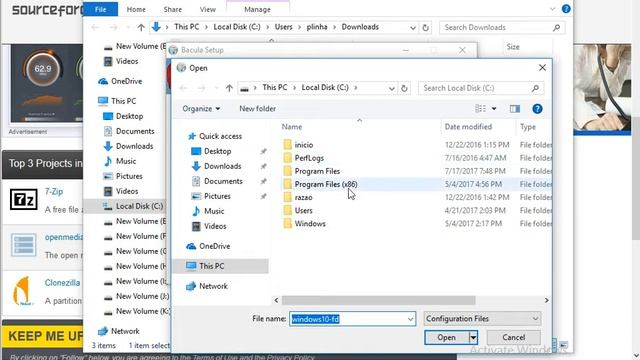Select the Program Files (x86) folder
This screenshot has width=640, height=360.
[326, 184]
